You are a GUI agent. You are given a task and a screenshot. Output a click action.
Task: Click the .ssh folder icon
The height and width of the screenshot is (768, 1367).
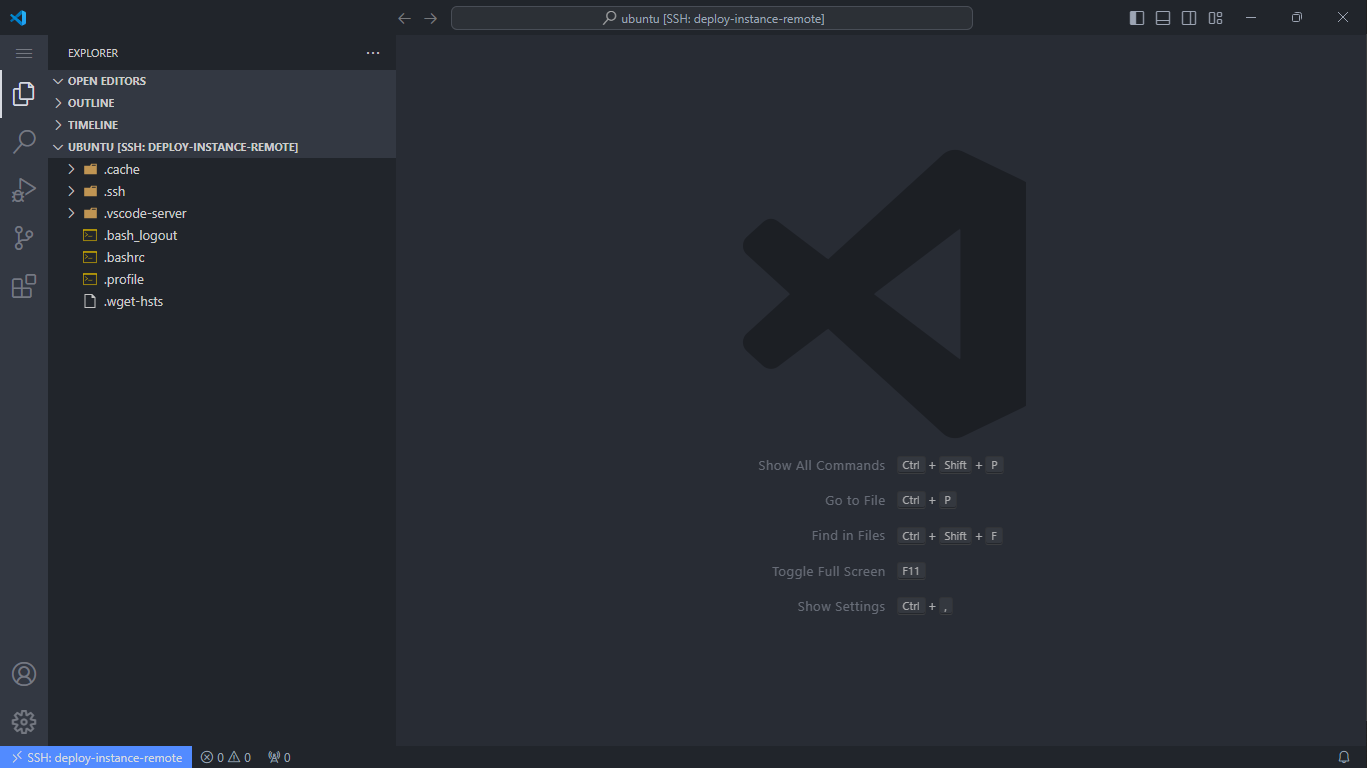90,191
